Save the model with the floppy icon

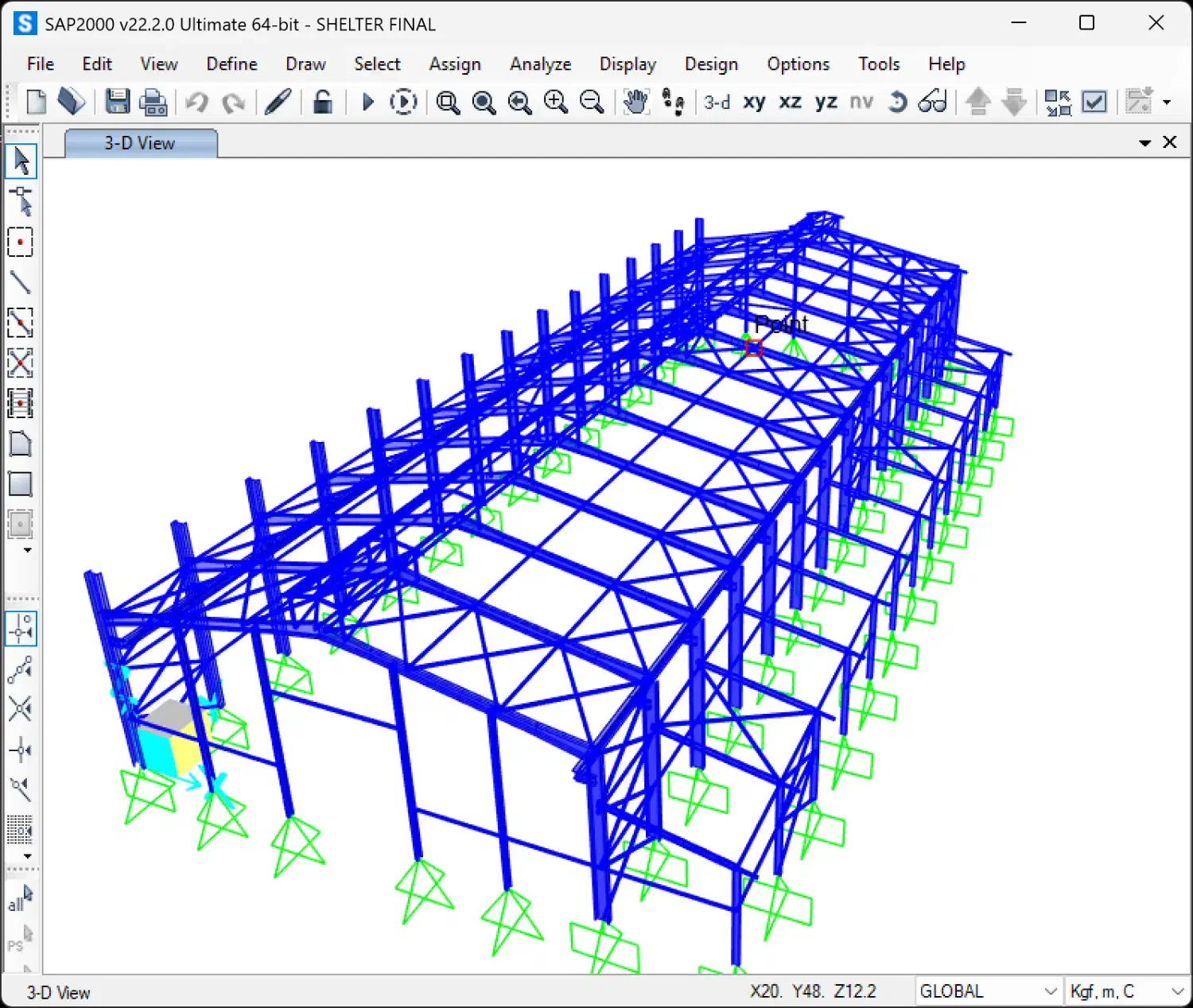pyautogui.click(x=118, y=102)
